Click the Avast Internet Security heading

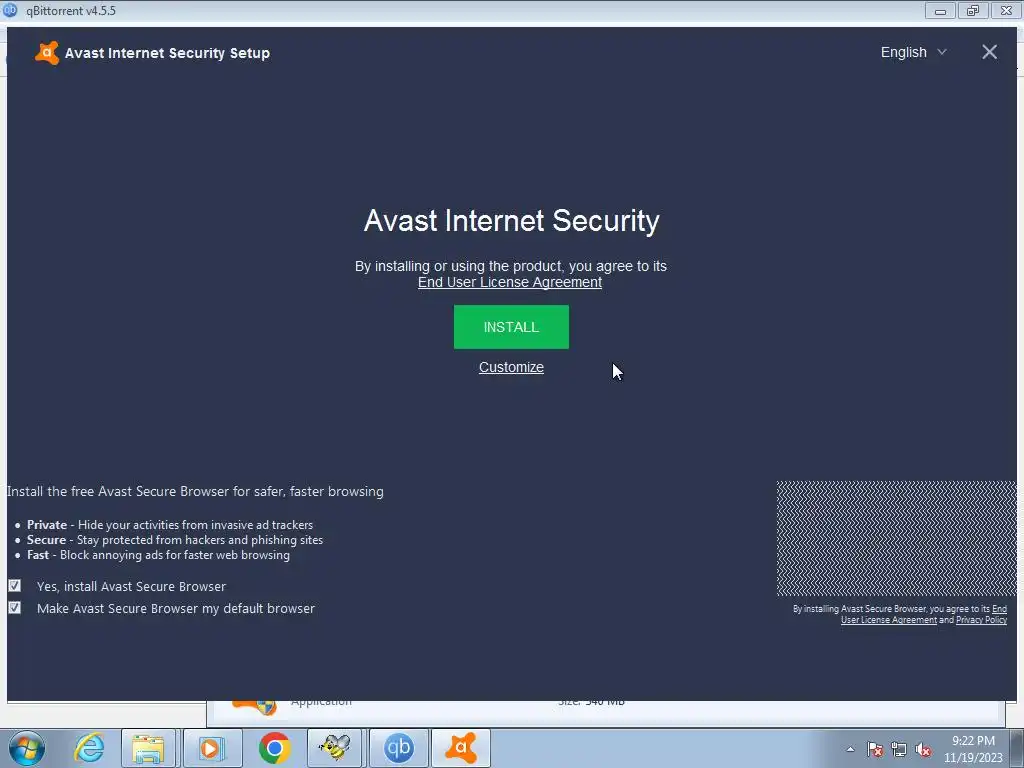[511, 221]
